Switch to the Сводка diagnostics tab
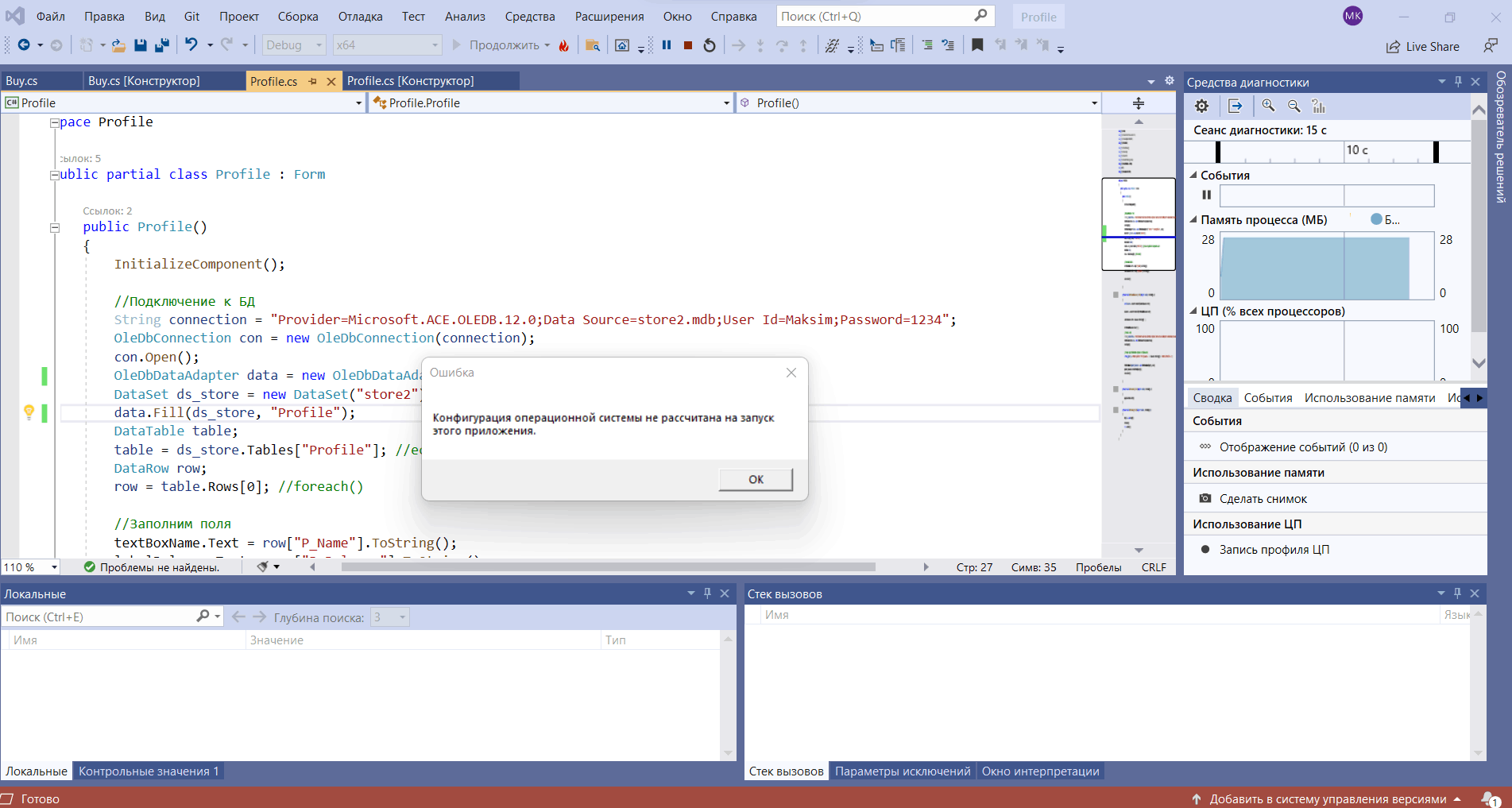This screenshot has height=808, width=1512. click(1212, 398)
